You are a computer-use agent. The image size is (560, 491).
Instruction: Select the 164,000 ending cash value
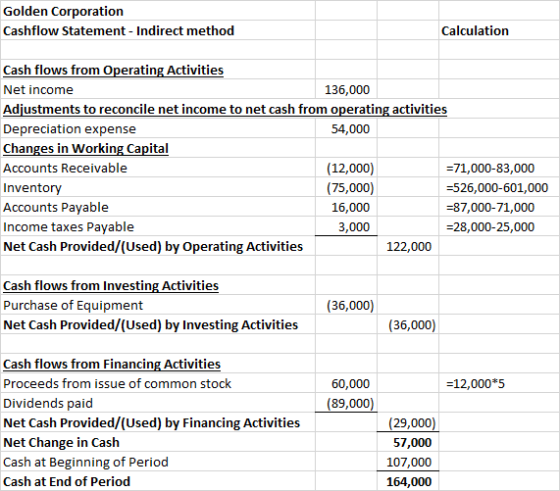(x=409, y=482)
